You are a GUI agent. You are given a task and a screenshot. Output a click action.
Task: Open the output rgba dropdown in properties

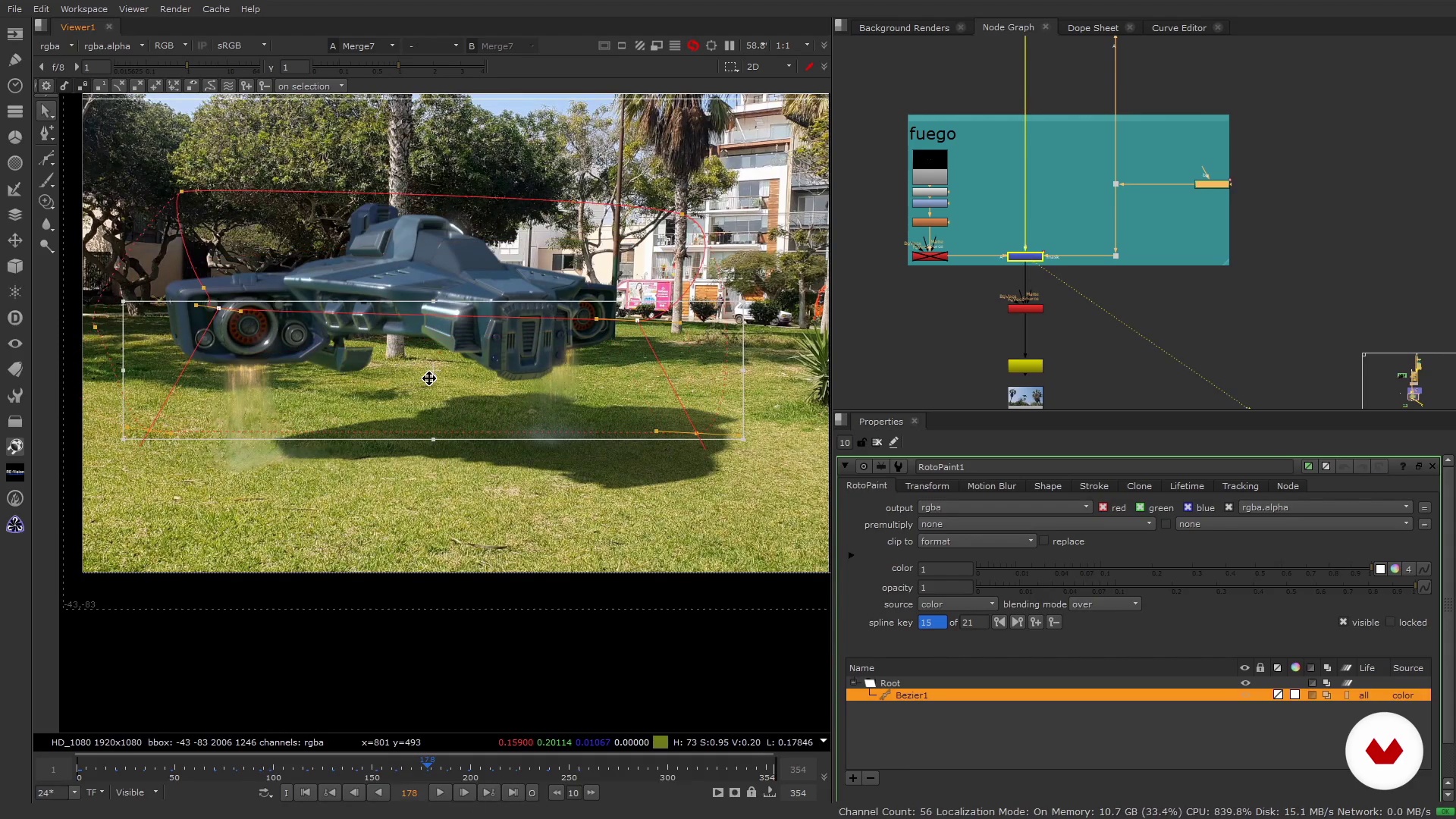pyautogui.click(x=1005, y=507)
